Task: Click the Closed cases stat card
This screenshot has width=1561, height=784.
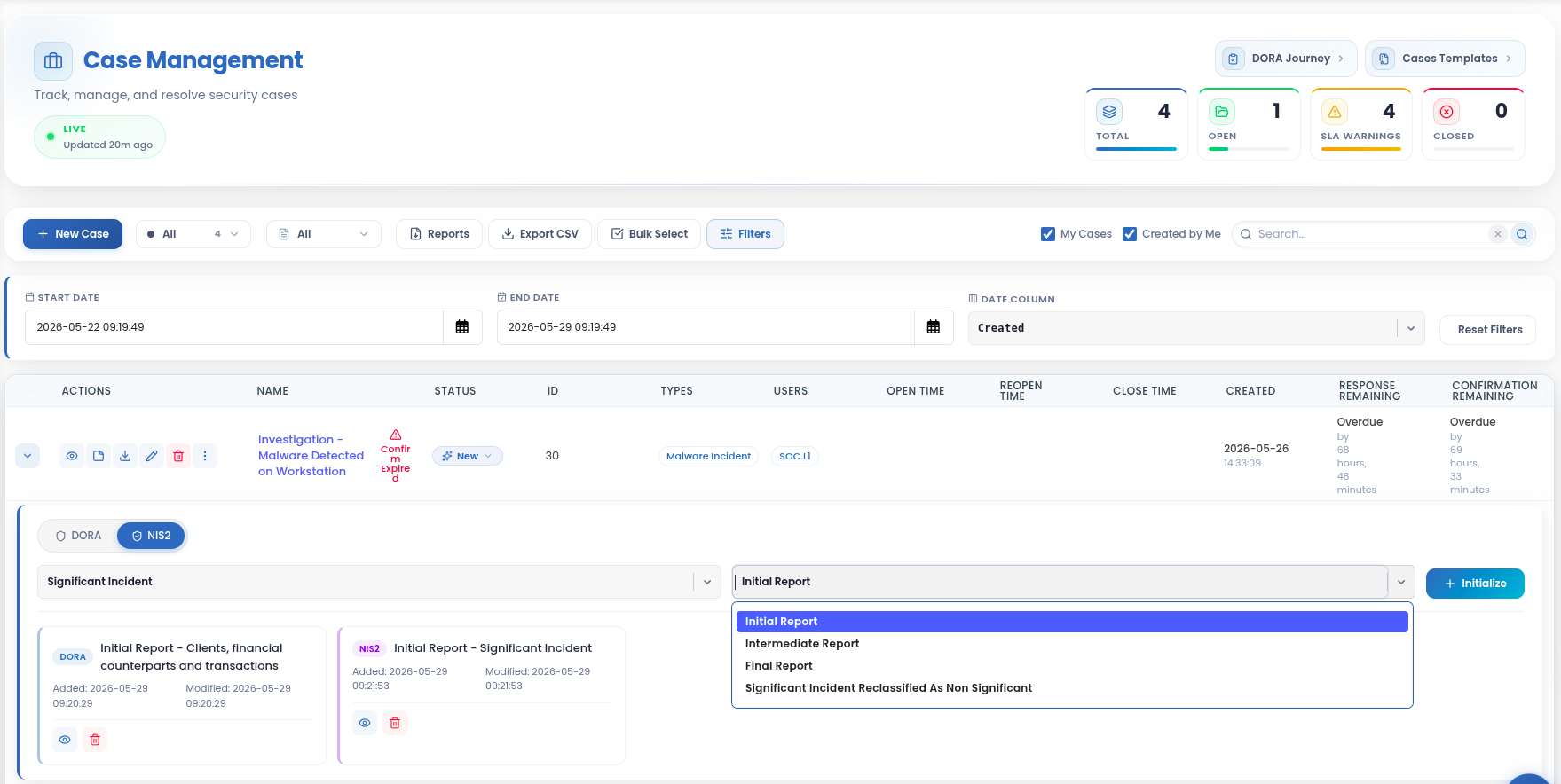Action: (1473, 124)
